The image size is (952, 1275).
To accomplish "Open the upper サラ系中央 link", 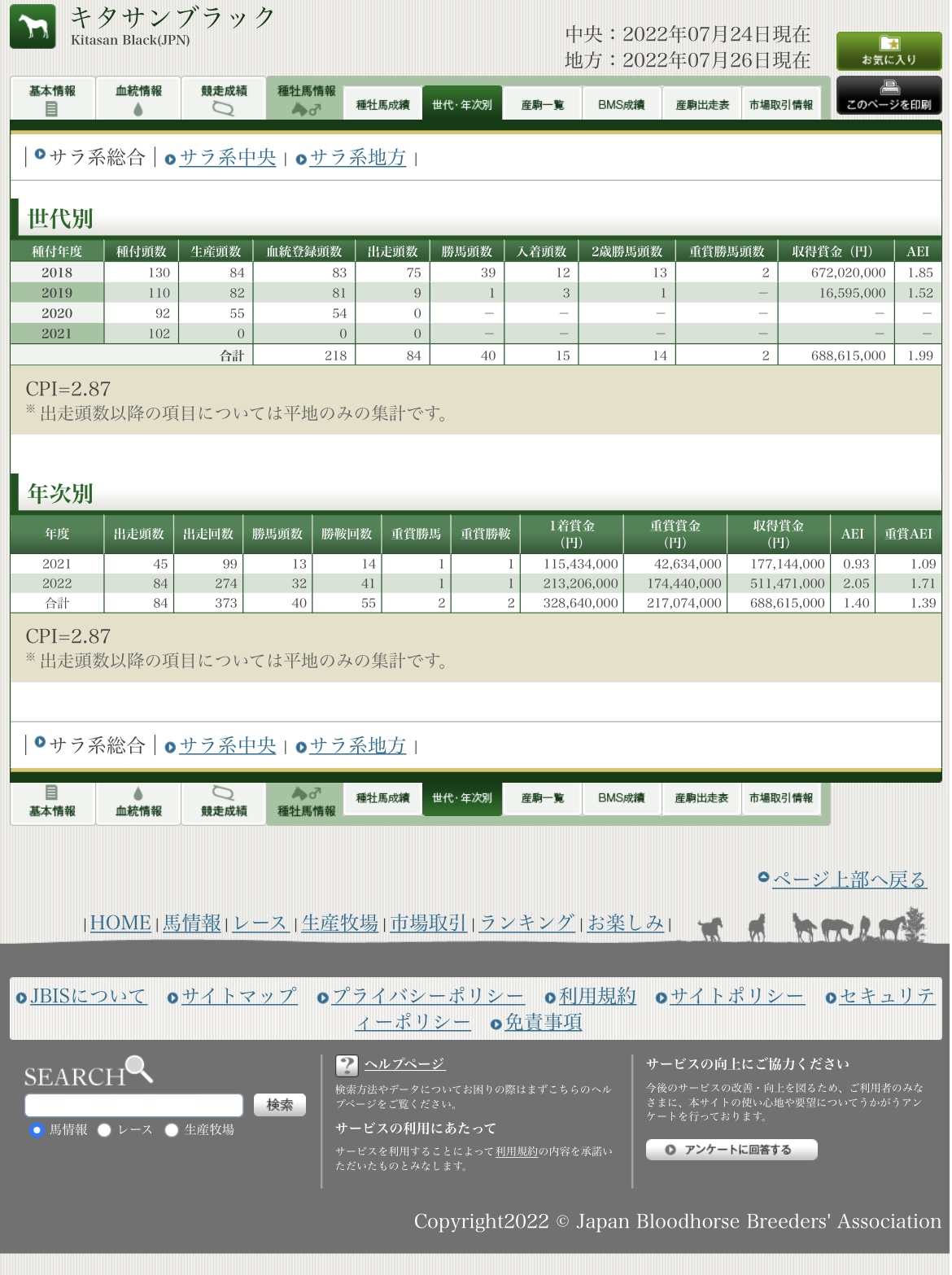I will point(227,157).
